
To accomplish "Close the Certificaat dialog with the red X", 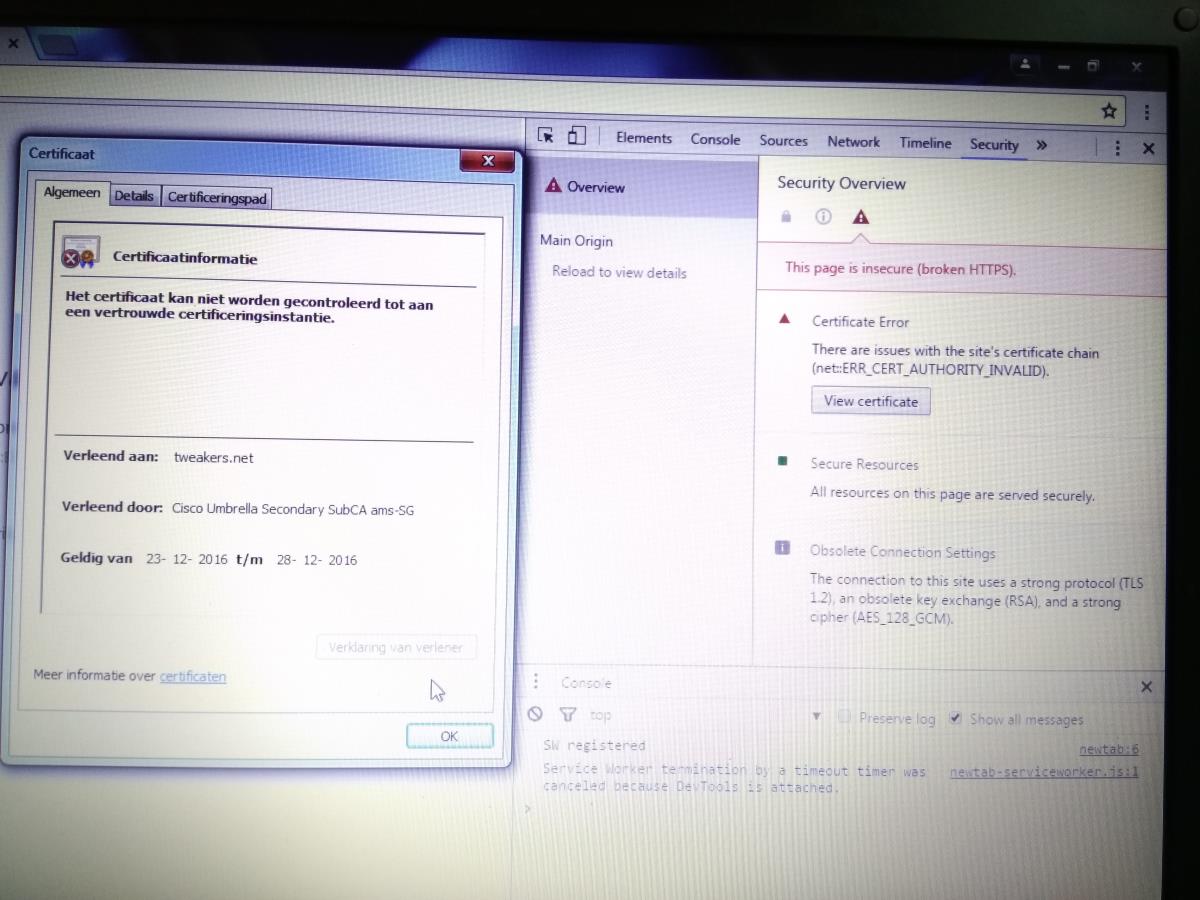I will [x=488, y=160].
